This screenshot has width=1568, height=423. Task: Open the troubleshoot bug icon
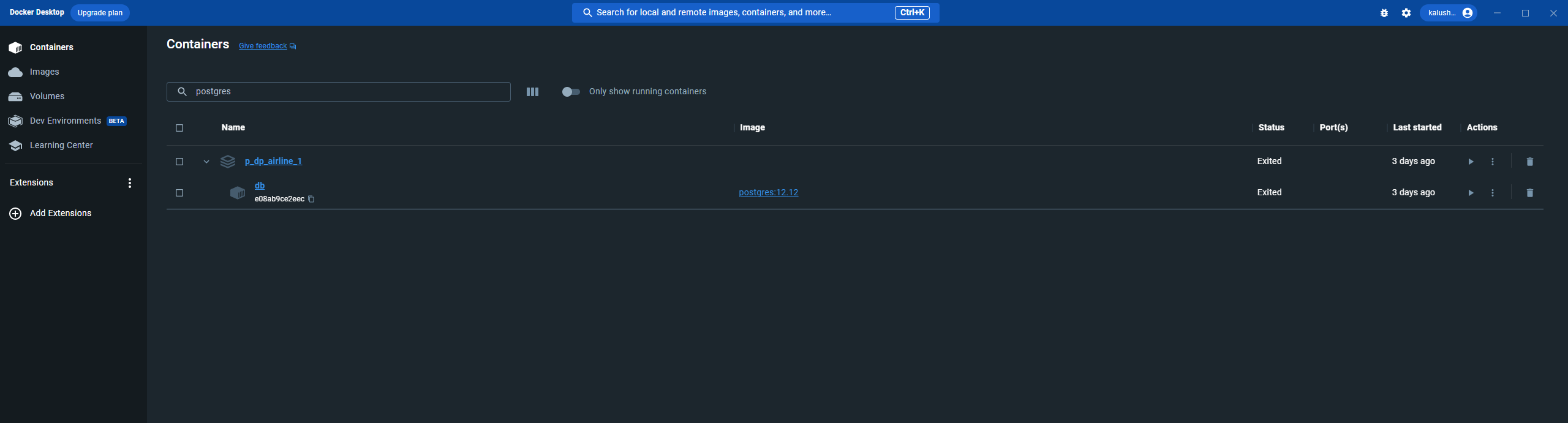tap(1384, 13)
